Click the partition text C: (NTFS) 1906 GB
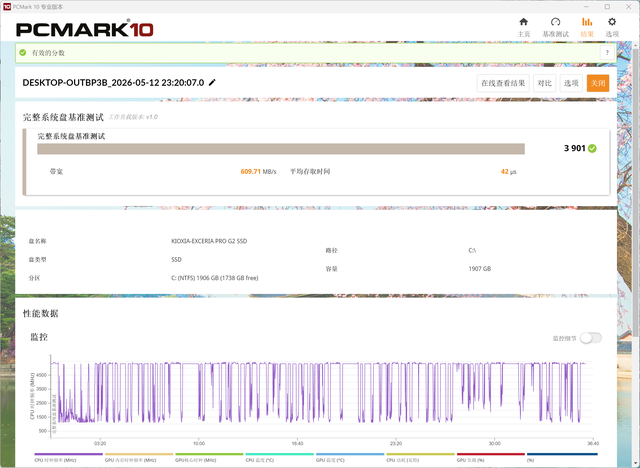640x468 pixels. (215, 278)
